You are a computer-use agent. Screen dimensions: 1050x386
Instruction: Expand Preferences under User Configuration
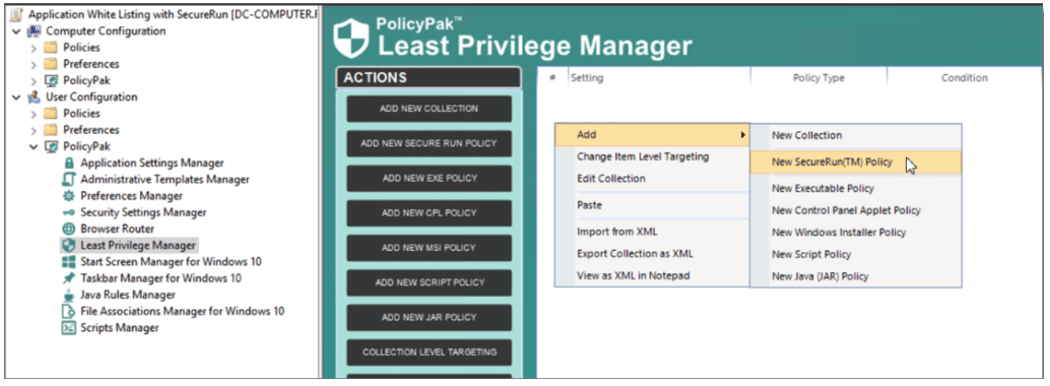[33, 130]
